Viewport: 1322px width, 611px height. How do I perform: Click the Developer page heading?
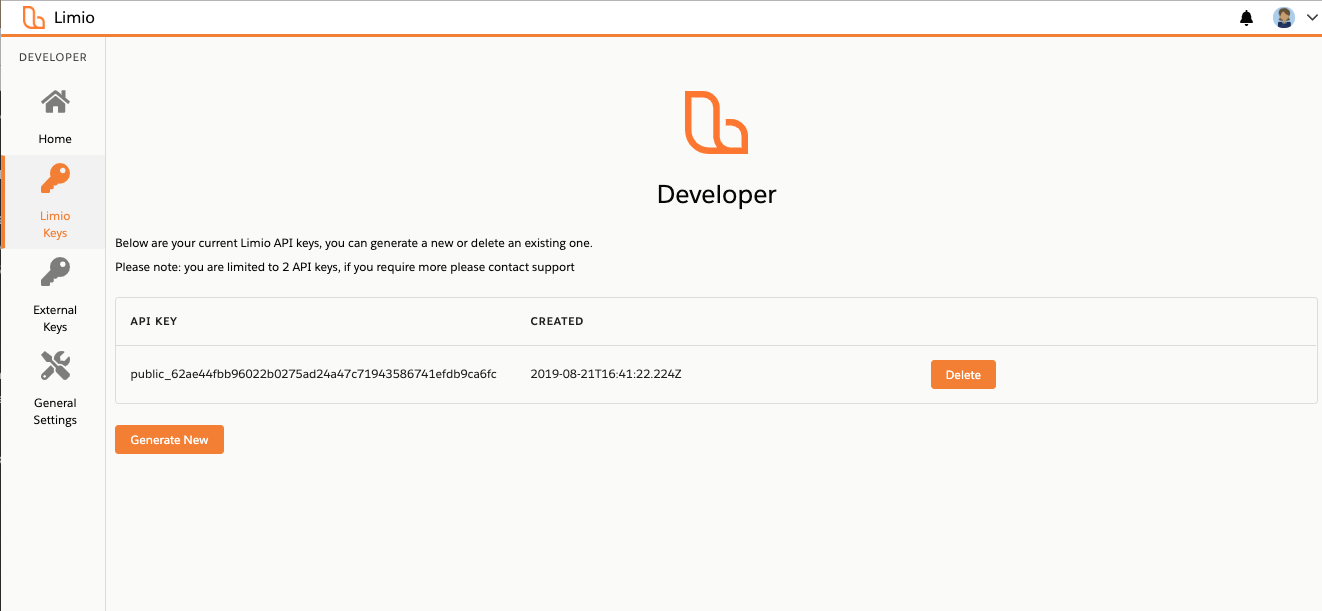coord(716,194)
